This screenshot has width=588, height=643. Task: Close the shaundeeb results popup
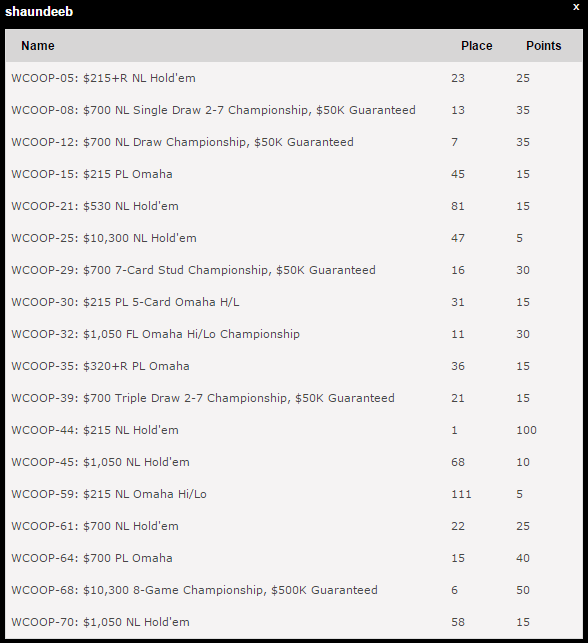(x=576, y=7)
